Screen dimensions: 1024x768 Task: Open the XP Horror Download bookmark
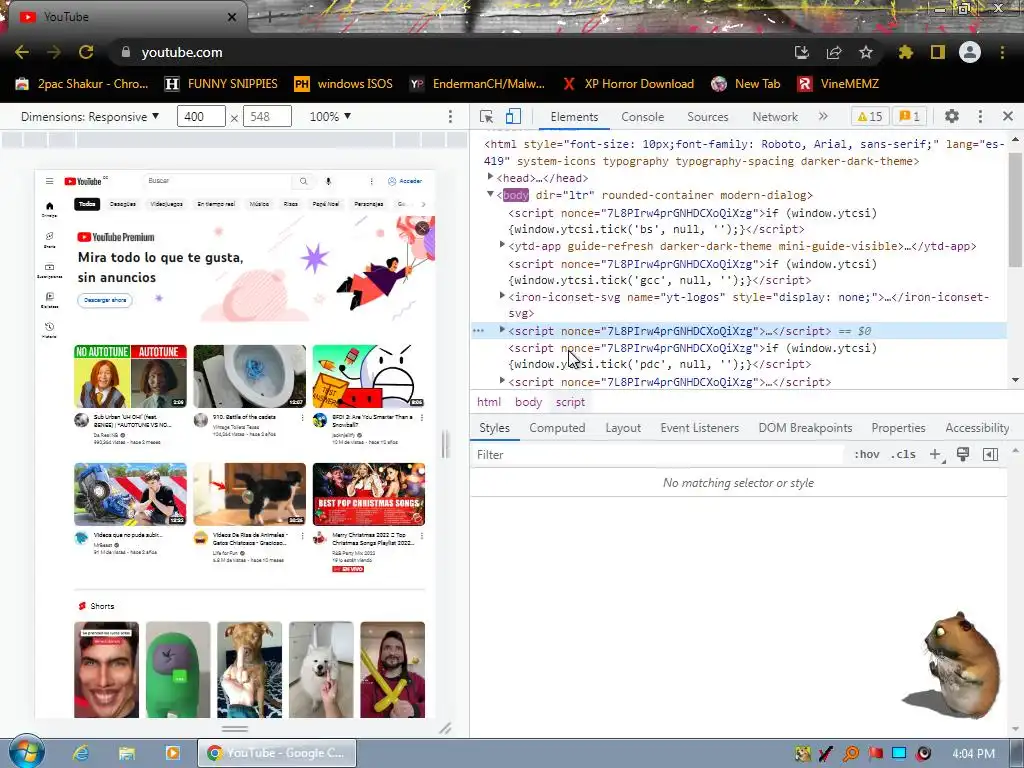tap(628, 84)
